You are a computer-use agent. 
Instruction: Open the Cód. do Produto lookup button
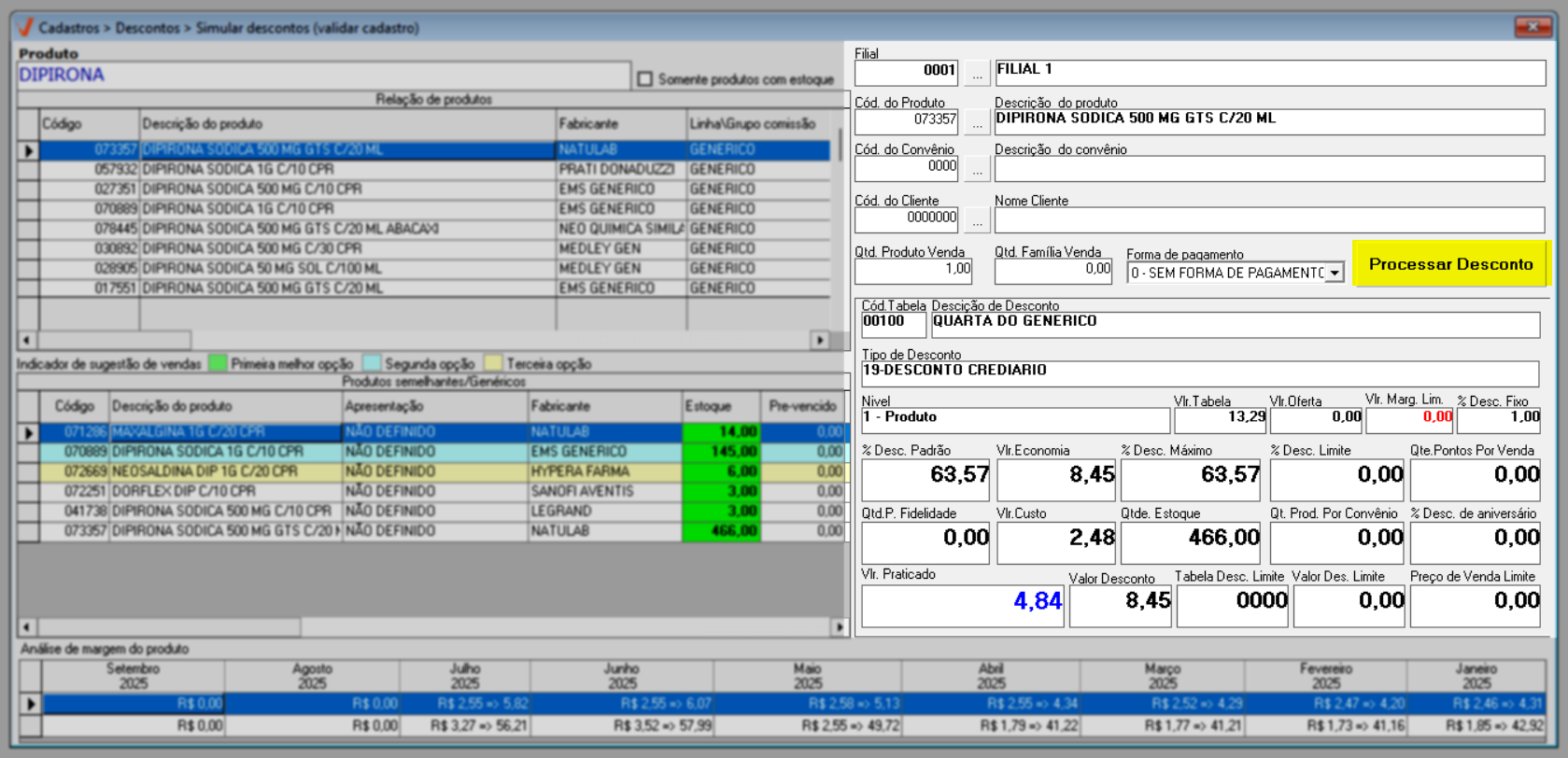[977, 121]
